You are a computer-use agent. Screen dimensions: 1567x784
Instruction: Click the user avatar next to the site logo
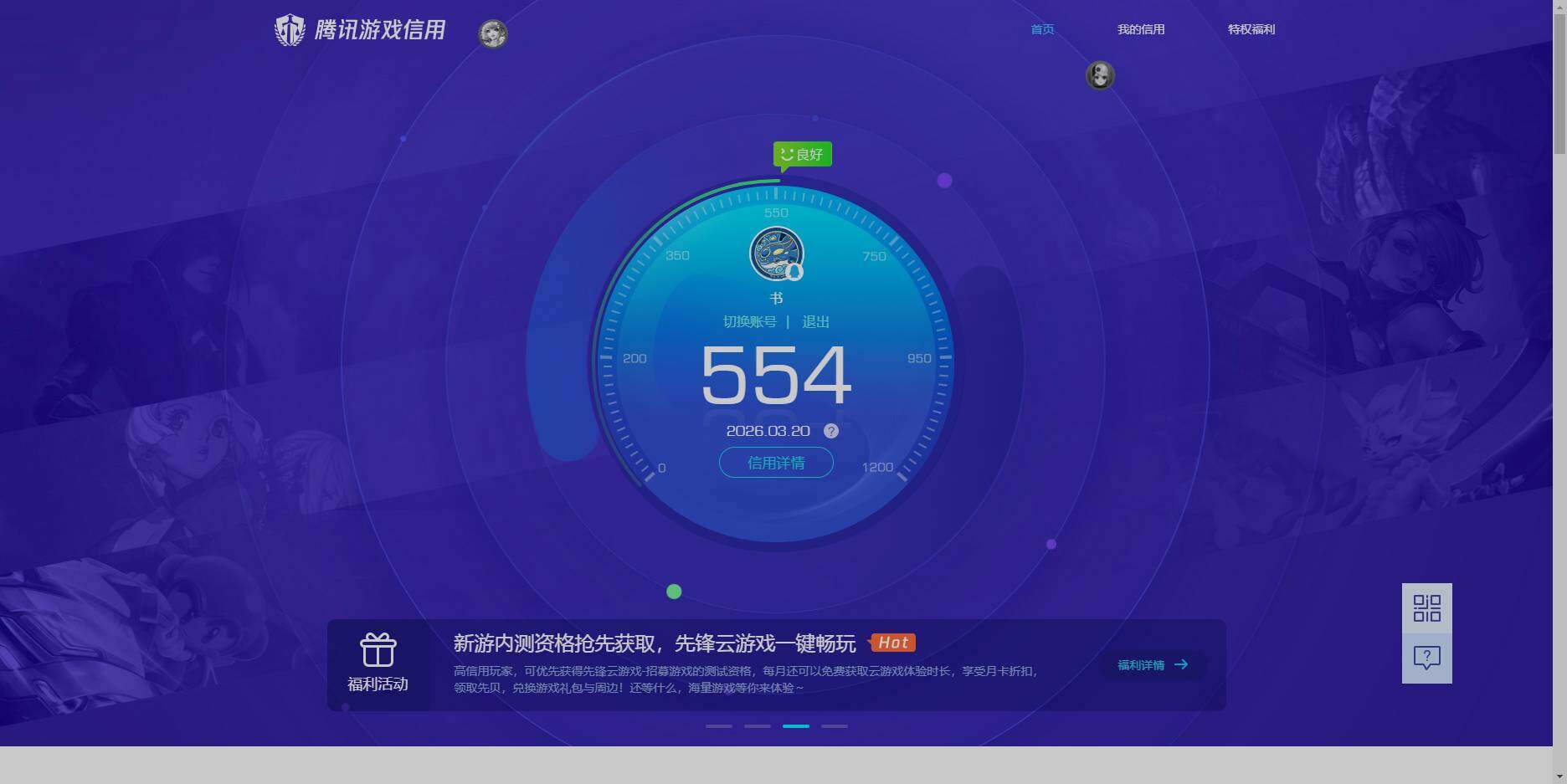click(x=493, y=34)
